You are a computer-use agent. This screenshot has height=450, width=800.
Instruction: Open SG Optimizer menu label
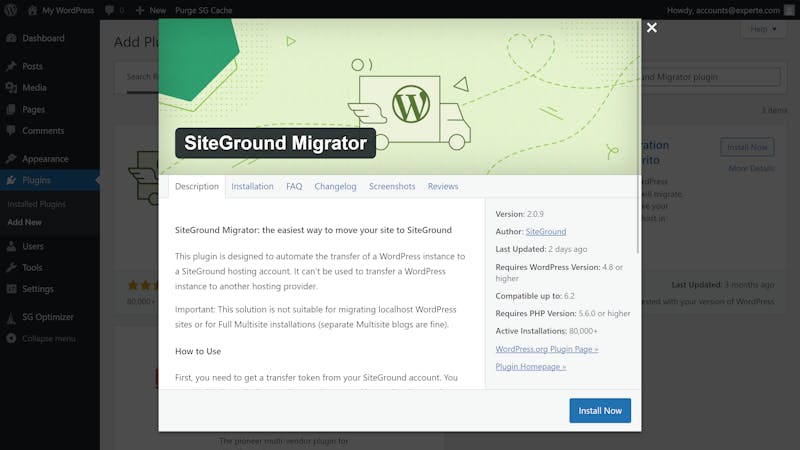click(48, 317)
